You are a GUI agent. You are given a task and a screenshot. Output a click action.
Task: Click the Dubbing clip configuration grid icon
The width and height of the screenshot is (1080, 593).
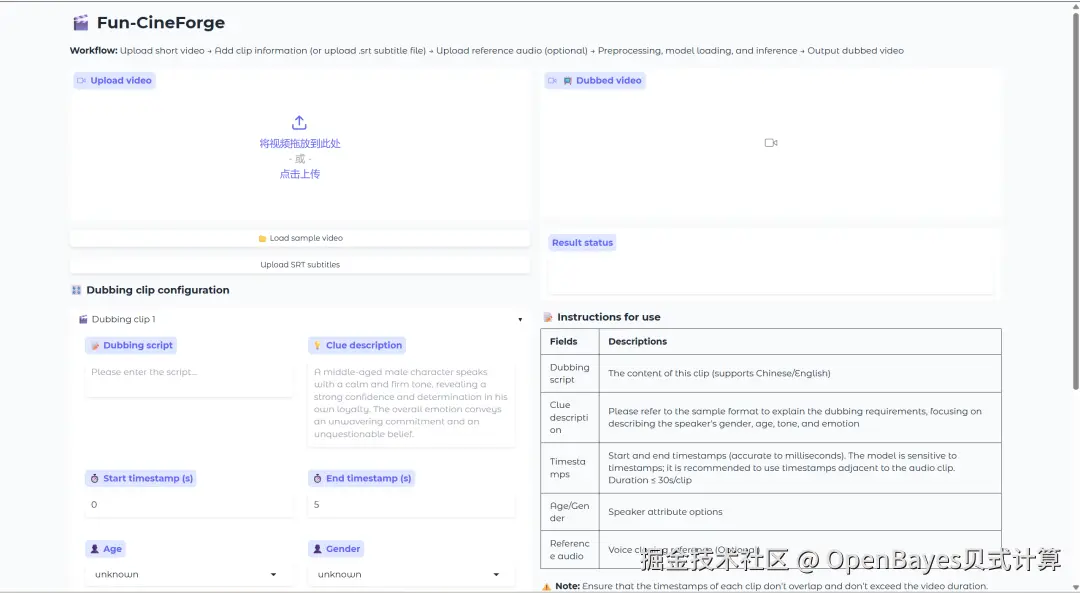75,290
